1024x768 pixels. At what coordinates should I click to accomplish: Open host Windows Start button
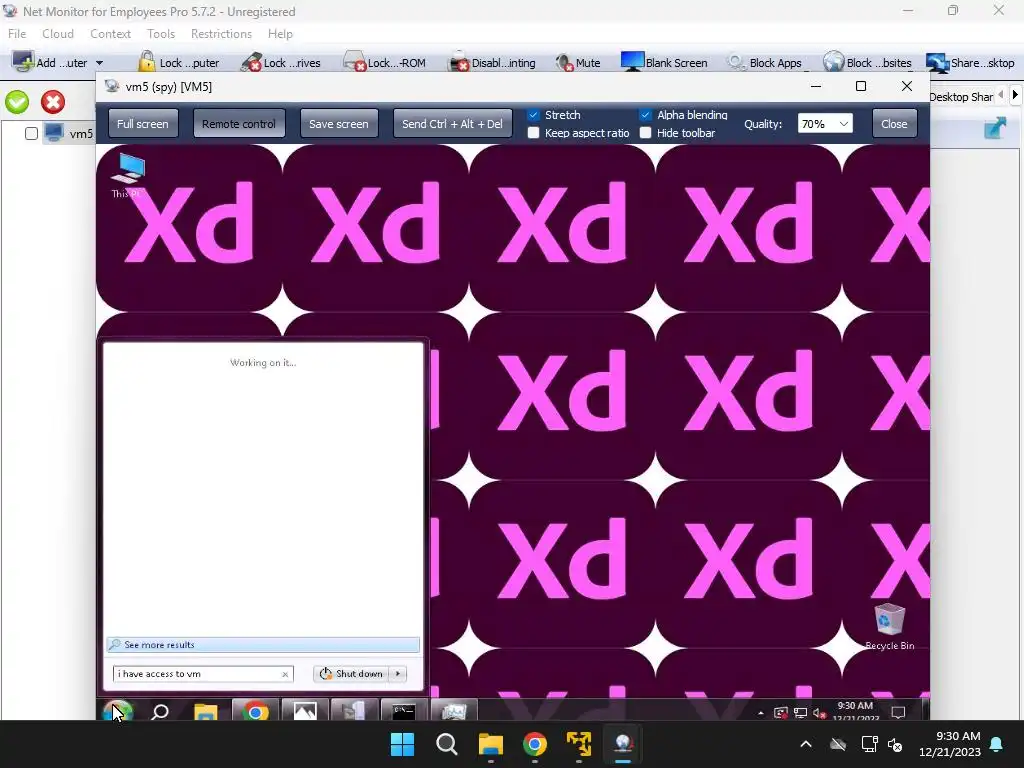coord(402,744)
